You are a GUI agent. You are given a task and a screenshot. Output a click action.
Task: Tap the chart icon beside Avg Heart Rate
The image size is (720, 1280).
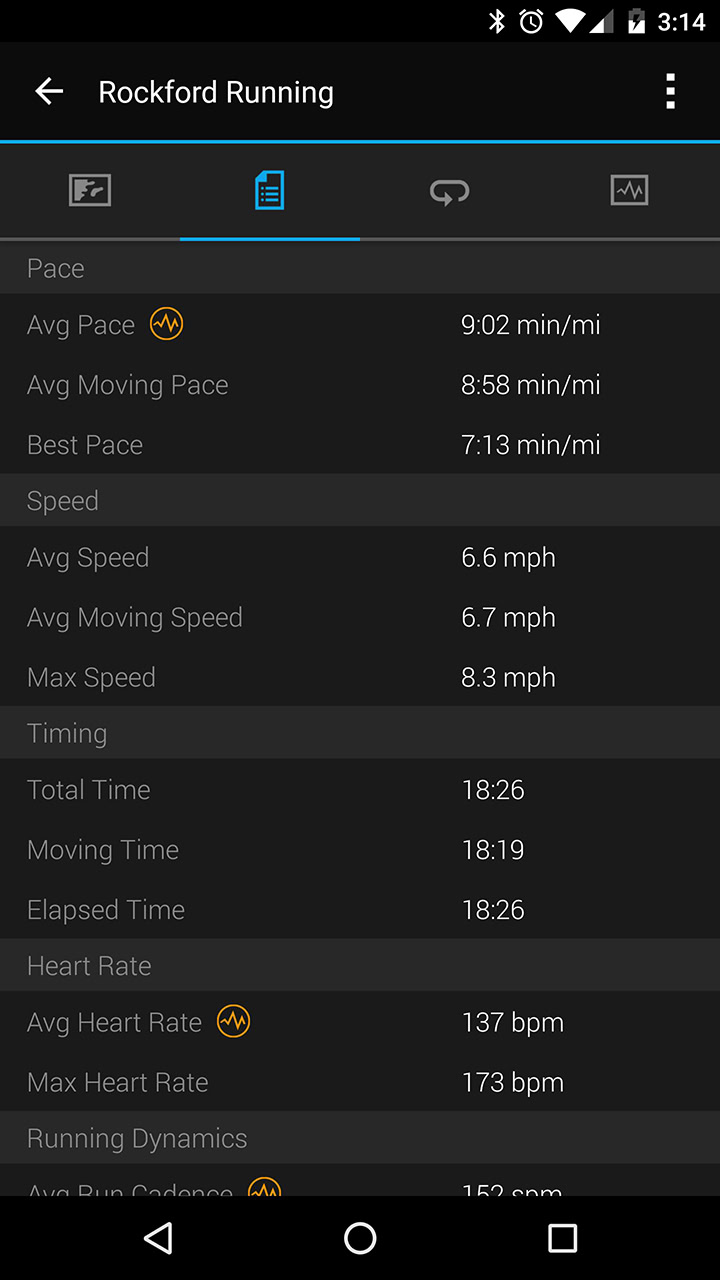coord(234,1021)
